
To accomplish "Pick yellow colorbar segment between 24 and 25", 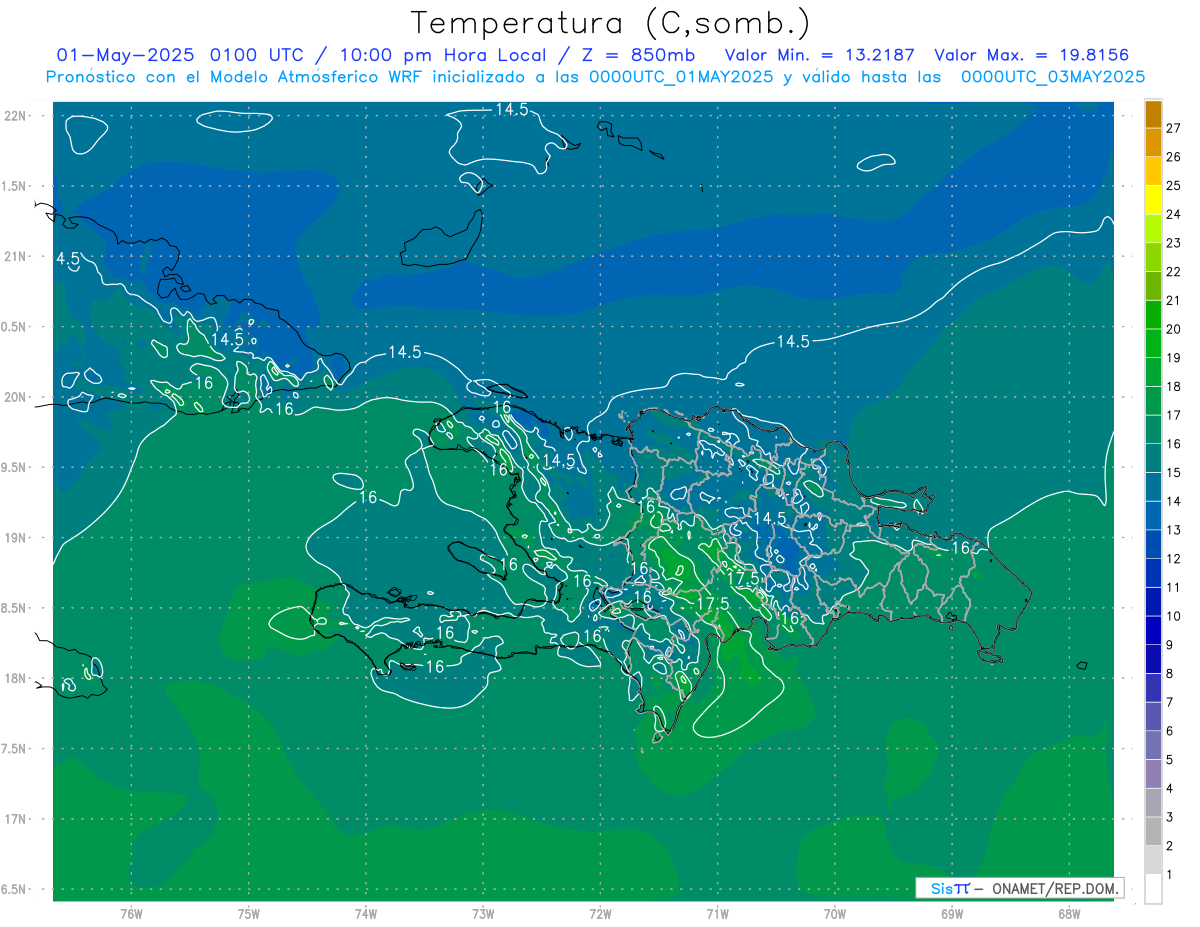I will pyautogui.click(x=1153, y=199).
